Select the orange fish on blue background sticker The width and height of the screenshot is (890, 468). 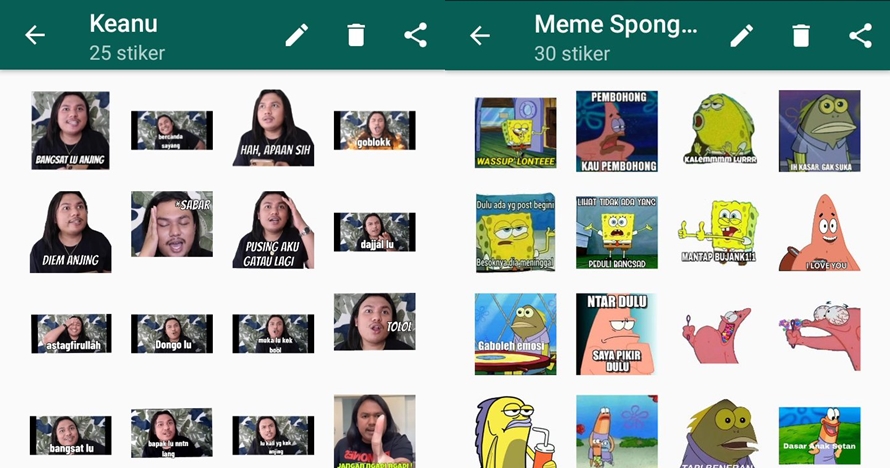pyautogui.click(x=617, y=432)
